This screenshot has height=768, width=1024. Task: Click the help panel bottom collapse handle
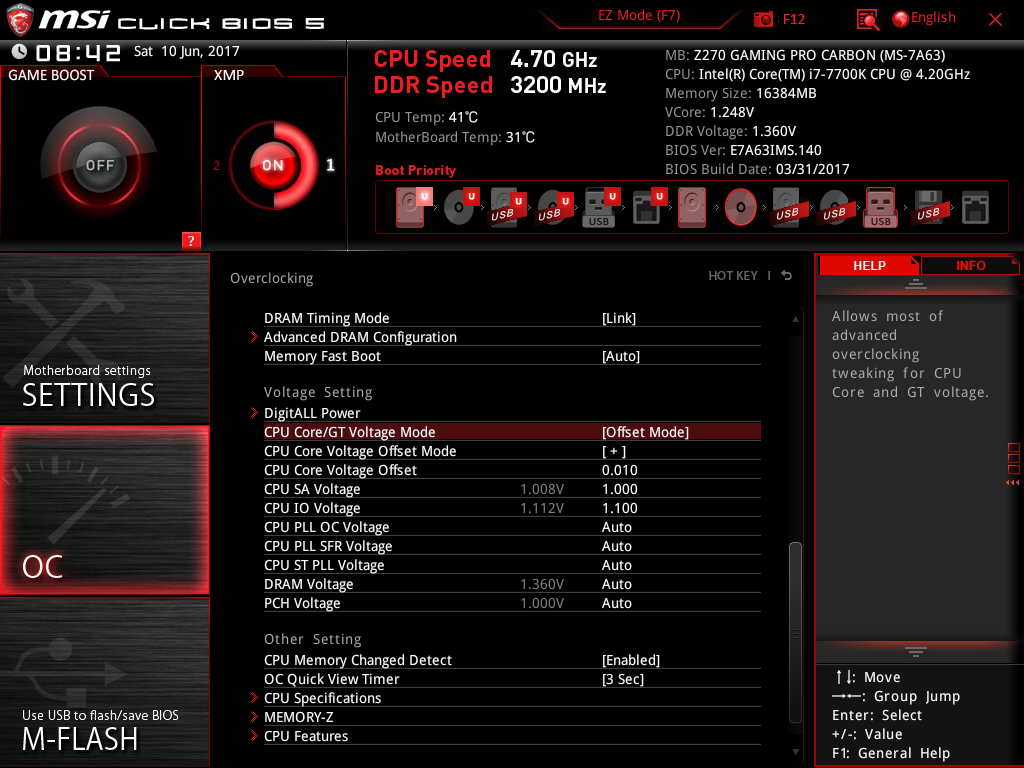pos(916,651)
